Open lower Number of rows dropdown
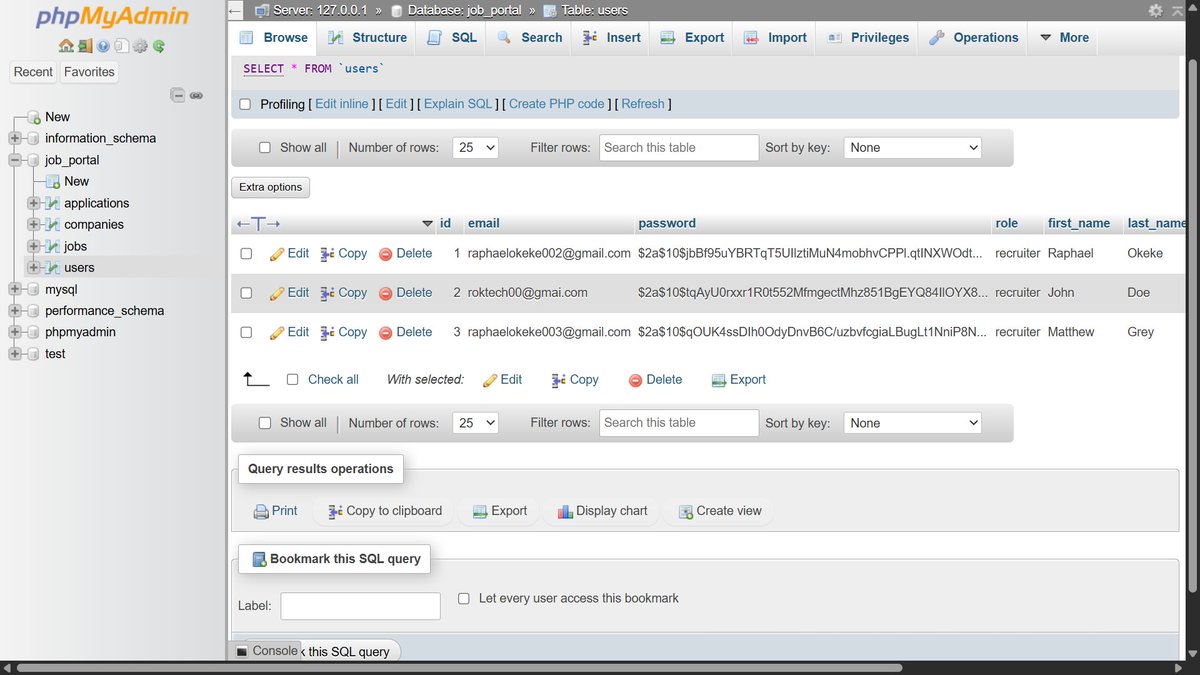 point(475,423)
